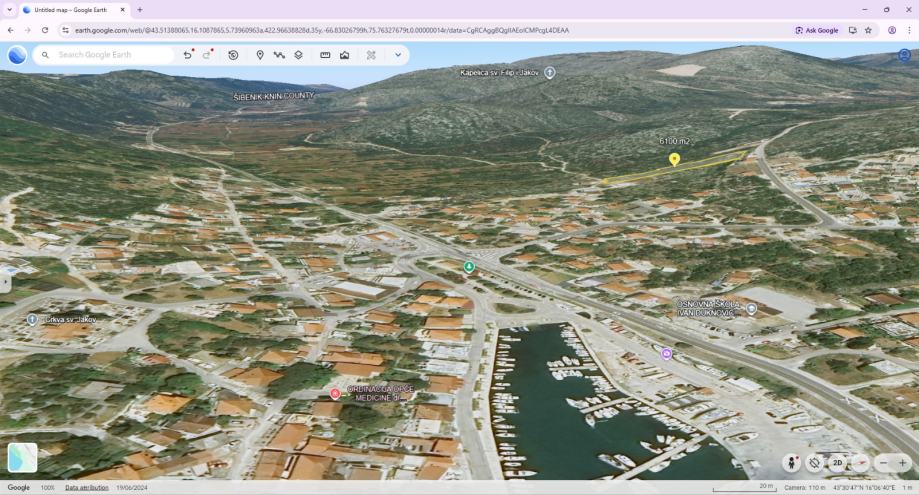919x495 pixels.
Task: Redo the last map edit
Action: point(207,54)
